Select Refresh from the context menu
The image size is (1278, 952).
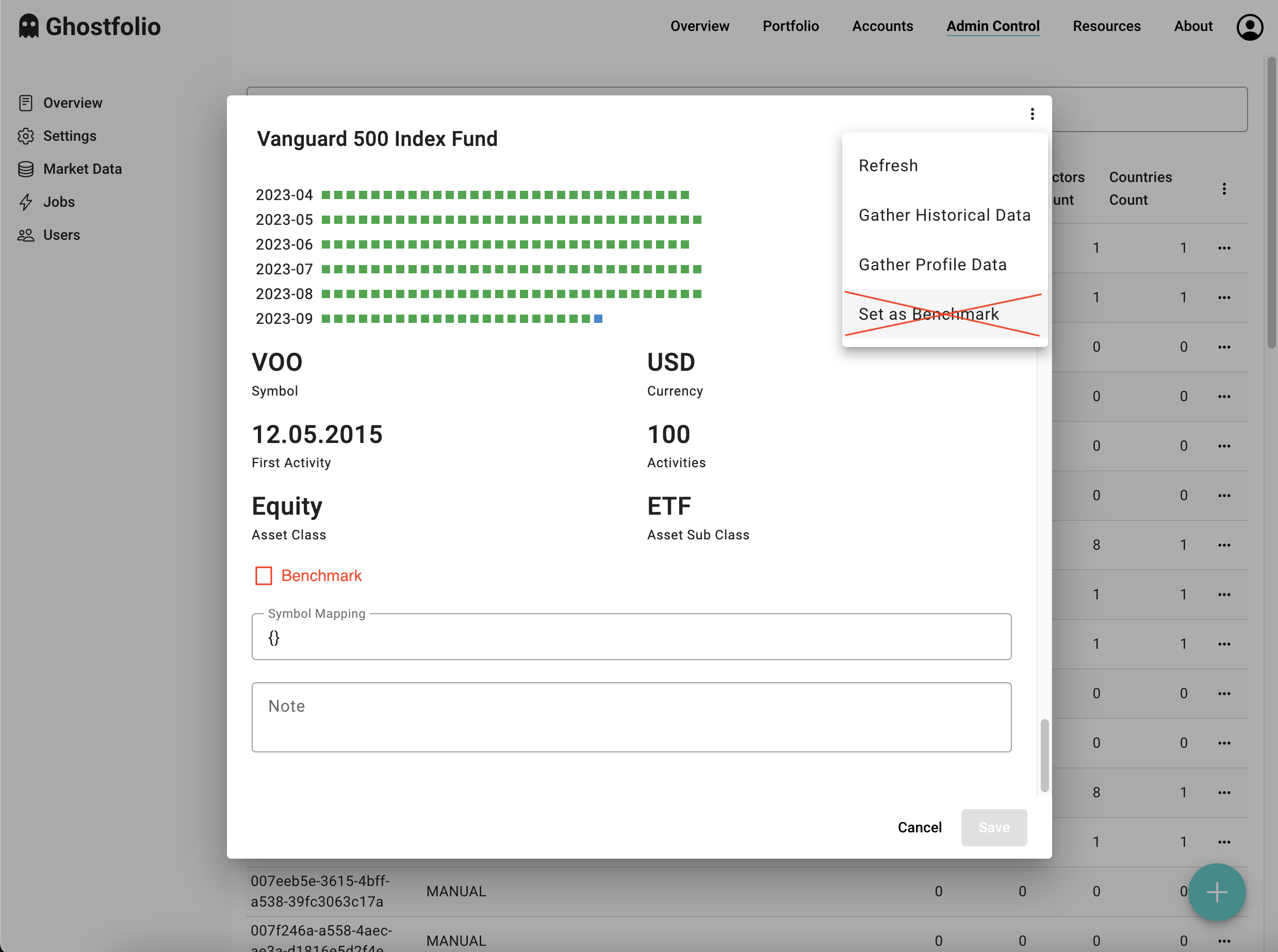888,166
